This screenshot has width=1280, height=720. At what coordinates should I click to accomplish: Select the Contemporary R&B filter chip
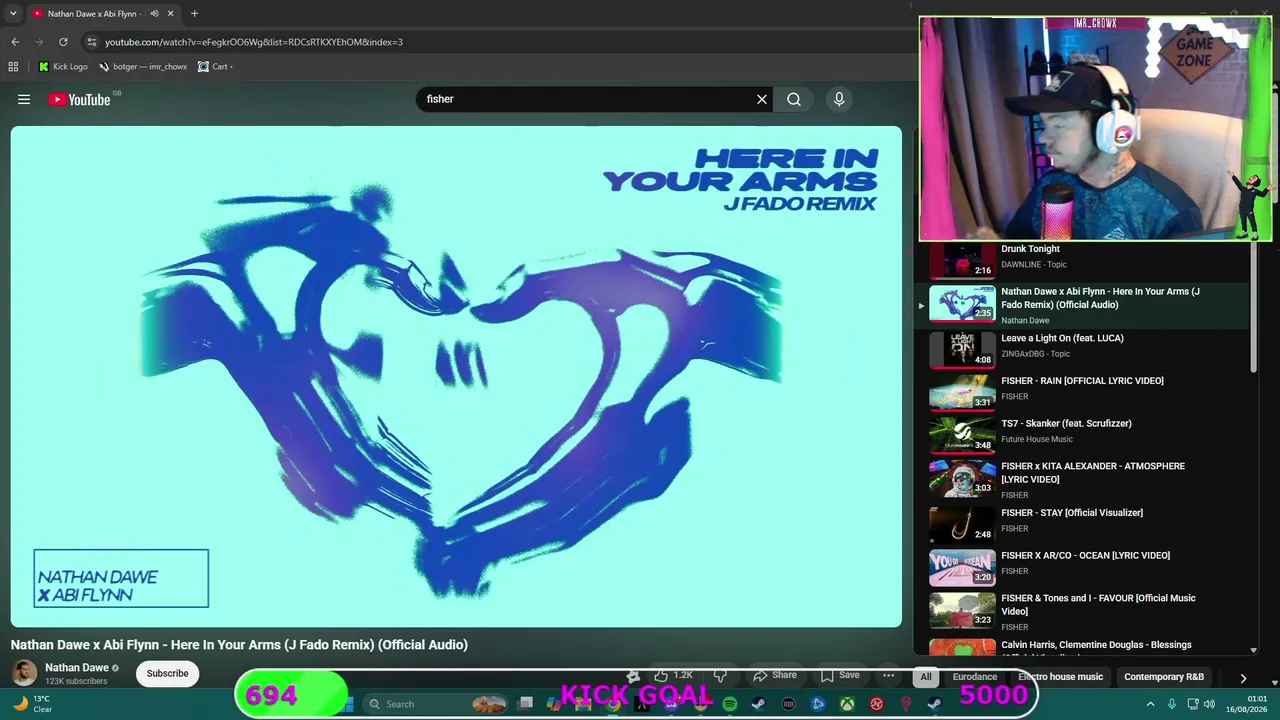tap(1164, 677)
